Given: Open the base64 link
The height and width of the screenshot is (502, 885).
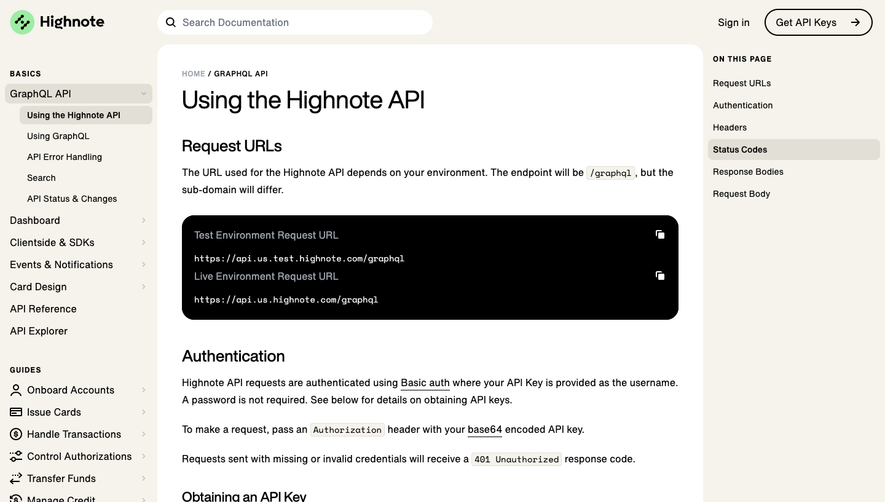Looking at the screenshot, I should pos(484,429).
